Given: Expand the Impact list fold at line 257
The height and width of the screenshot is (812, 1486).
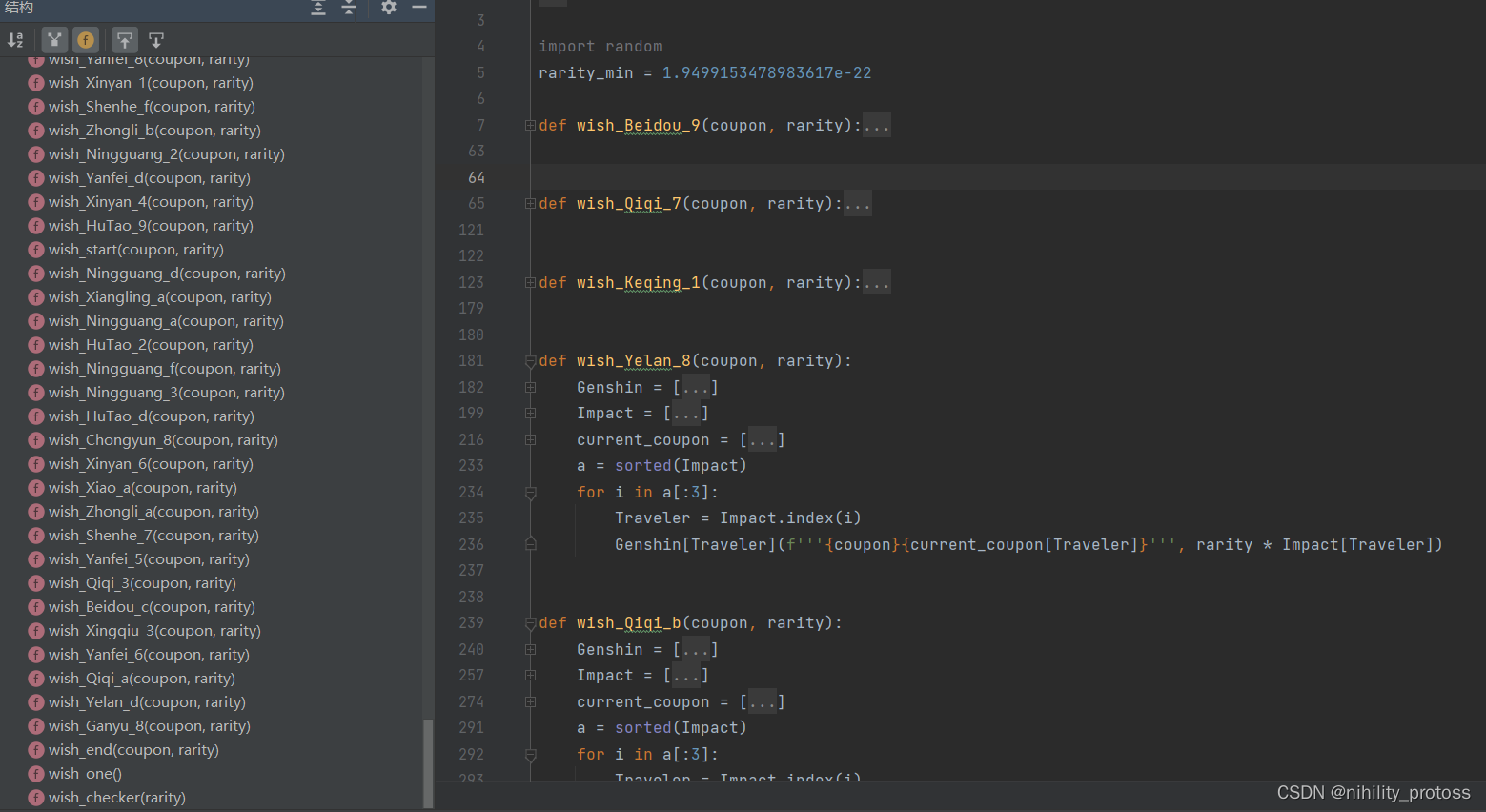Looking at the screenshot, I should pos(530,675).
